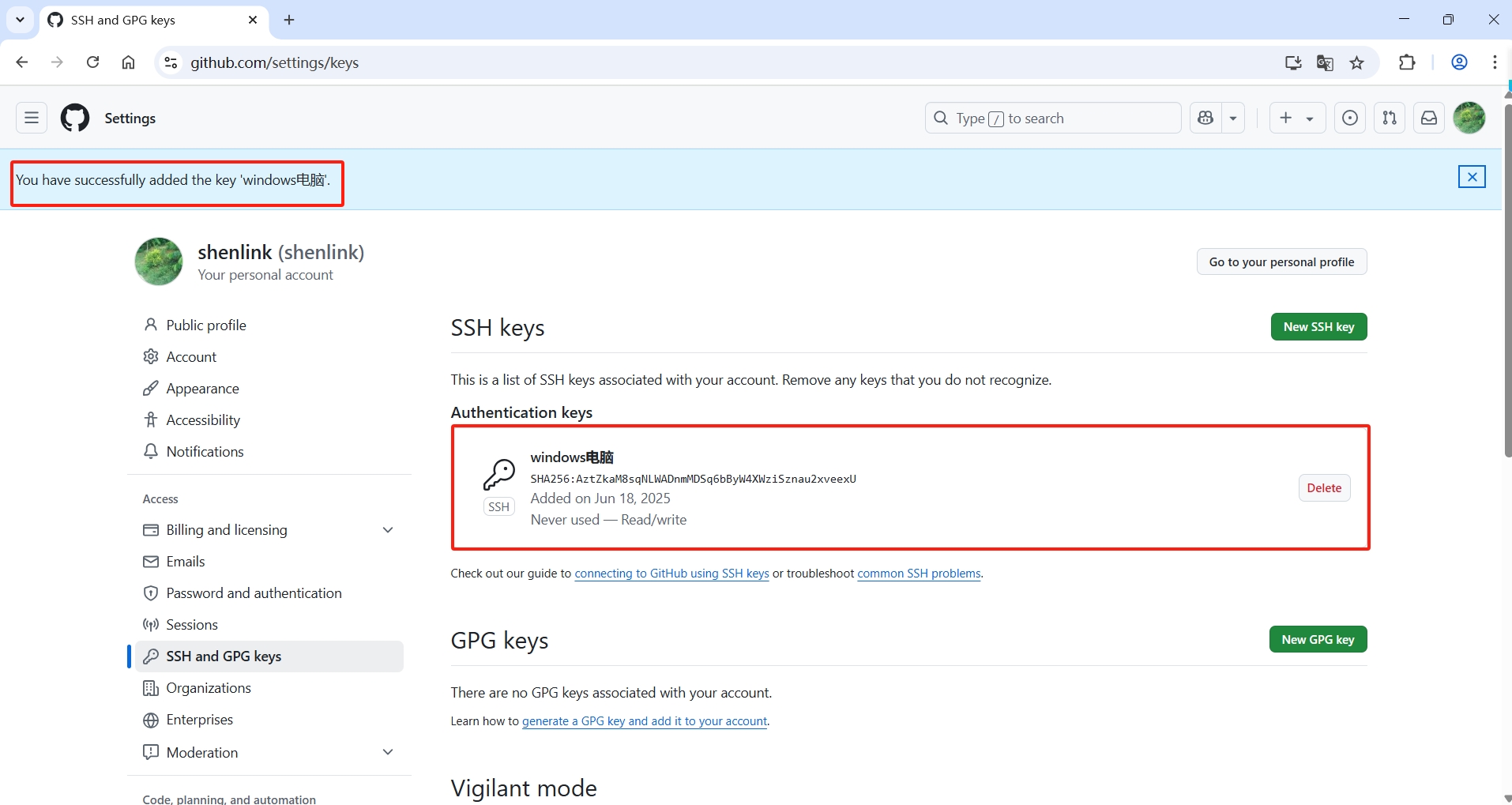This screenshot has height=805, width=1512.
Task: Expand the Billing and licensing section
Action: [x=388, y=530]
